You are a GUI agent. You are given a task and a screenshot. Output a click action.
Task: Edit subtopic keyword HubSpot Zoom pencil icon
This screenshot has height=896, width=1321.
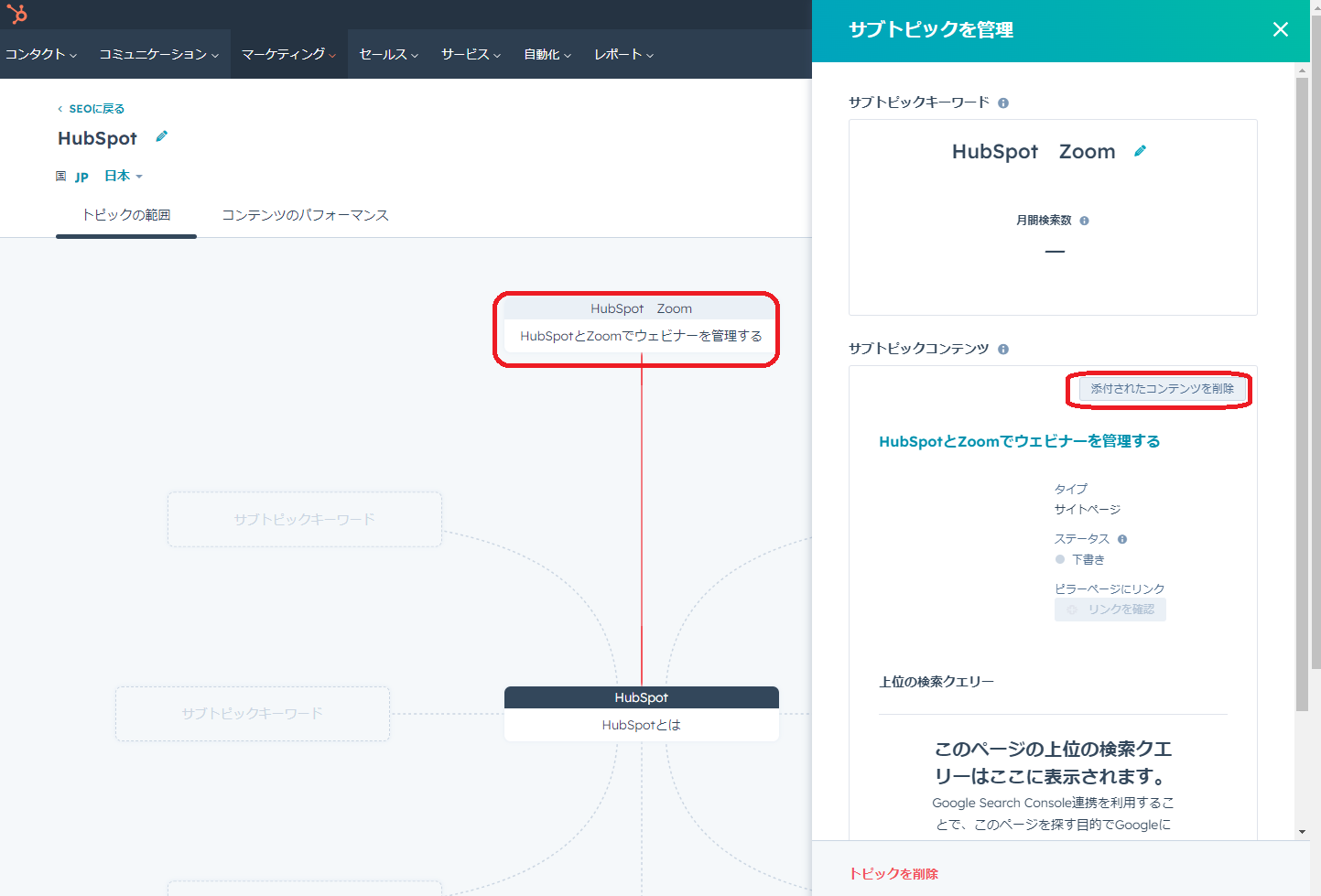click(1140, 151)
